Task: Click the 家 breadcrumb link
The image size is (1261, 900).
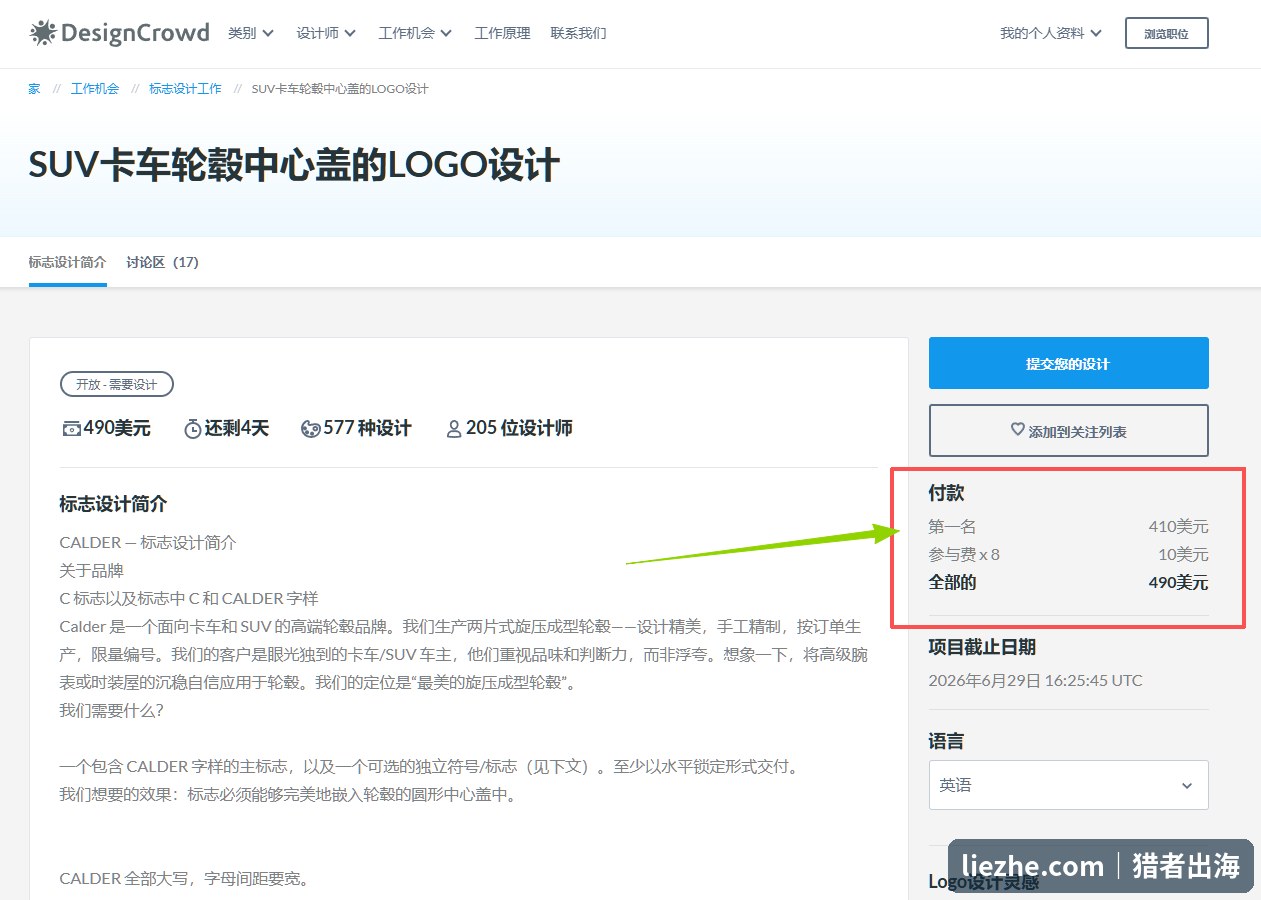Action: point(34,89)
